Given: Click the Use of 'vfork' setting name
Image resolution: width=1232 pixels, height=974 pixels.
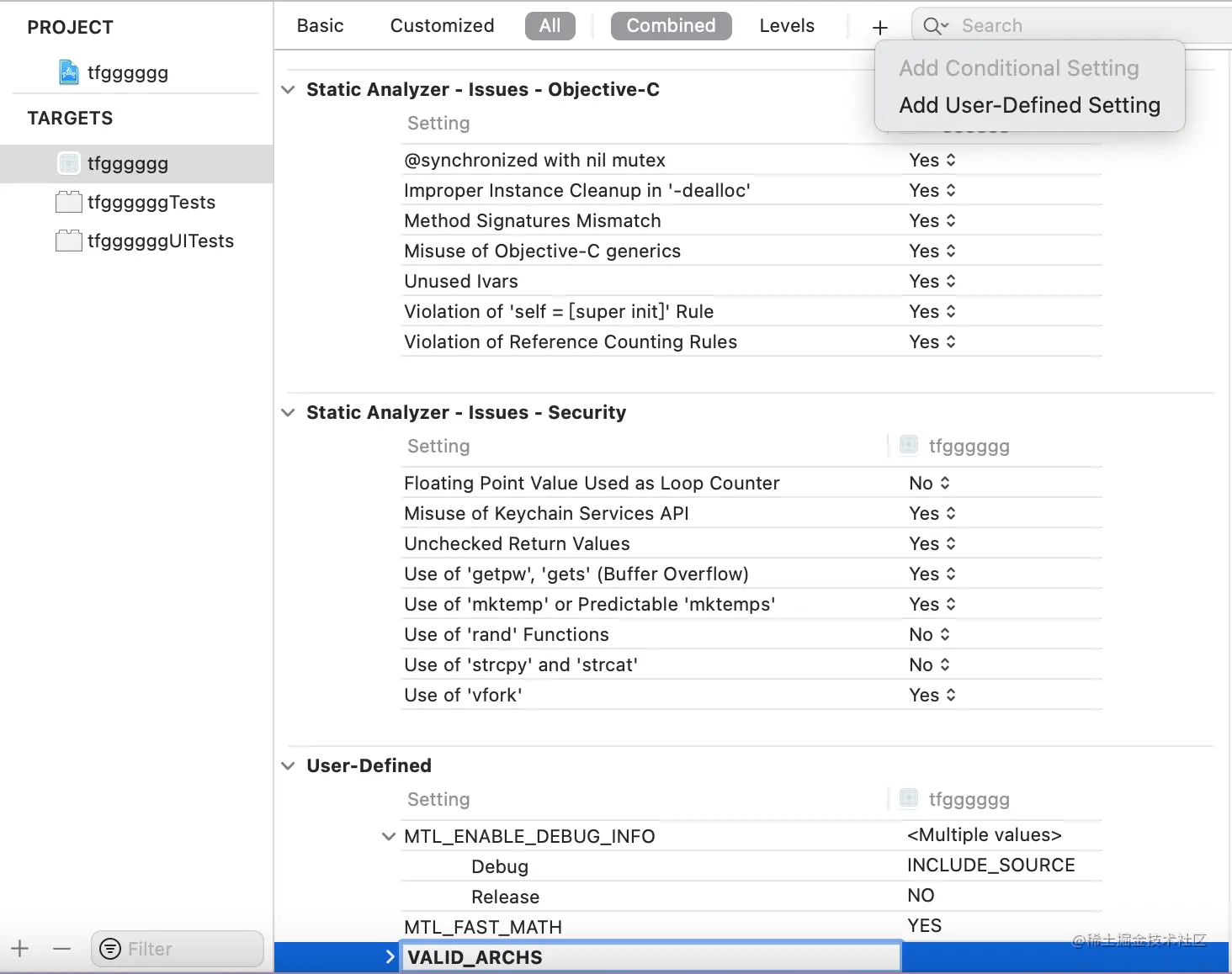Looking at the screenshot, I should pyautogui.click(x=463, y=695).
